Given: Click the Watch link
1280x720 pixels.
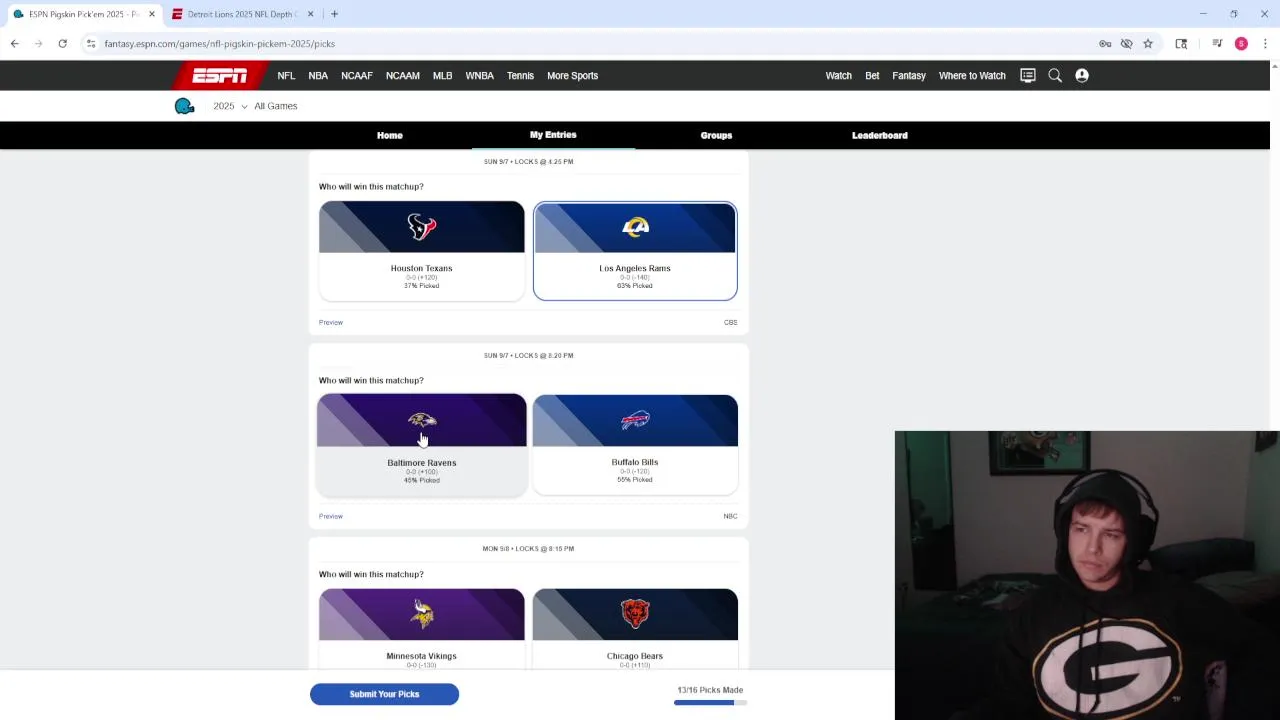Looking at the screenshot, I should tap(838, 76).
